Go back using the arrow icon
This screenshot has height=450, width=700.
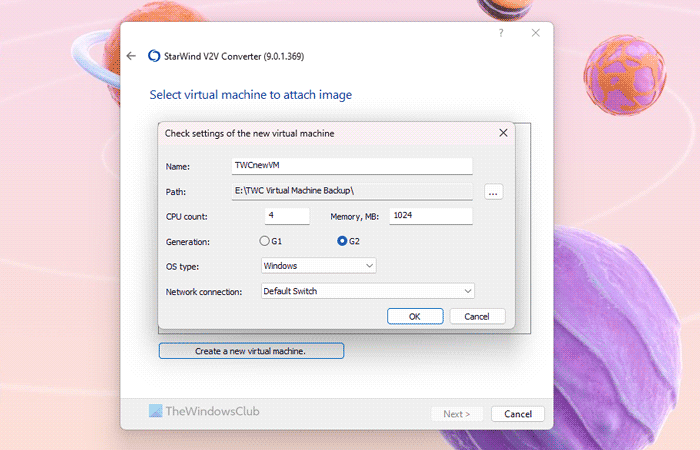131,56
